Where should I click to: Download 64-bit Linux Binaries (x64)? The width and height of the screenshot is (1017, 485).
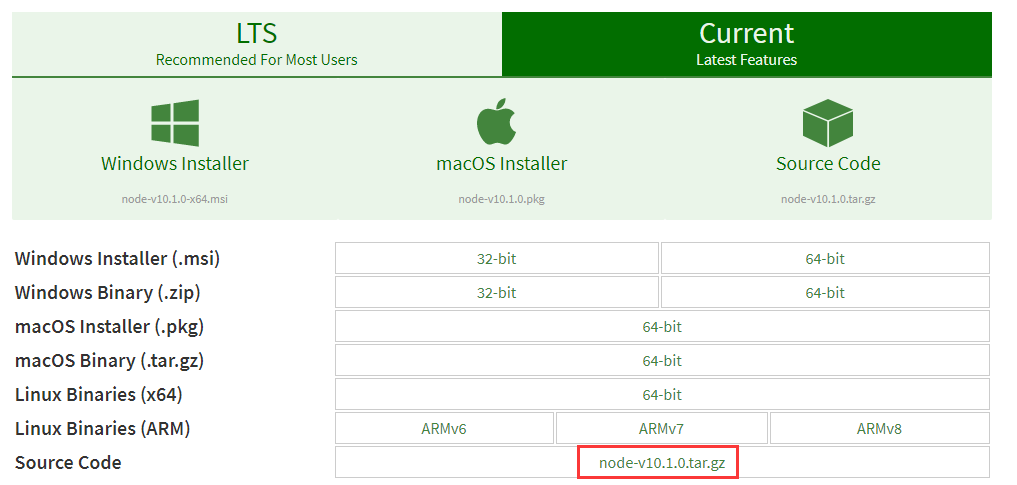(662, 394)
